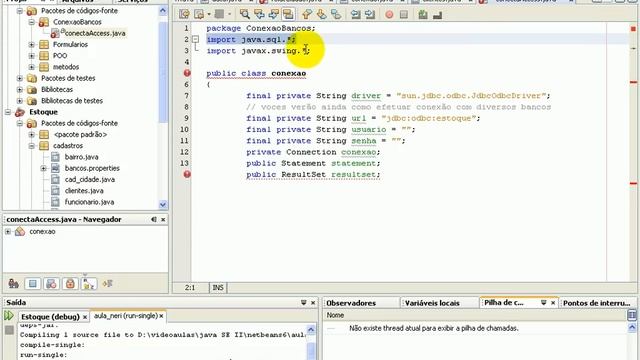The height and width of the screenshot is (360, 640).
Task: Open the Variáveis locais tab
Action: pyautogui.click(x=432, y=303)
